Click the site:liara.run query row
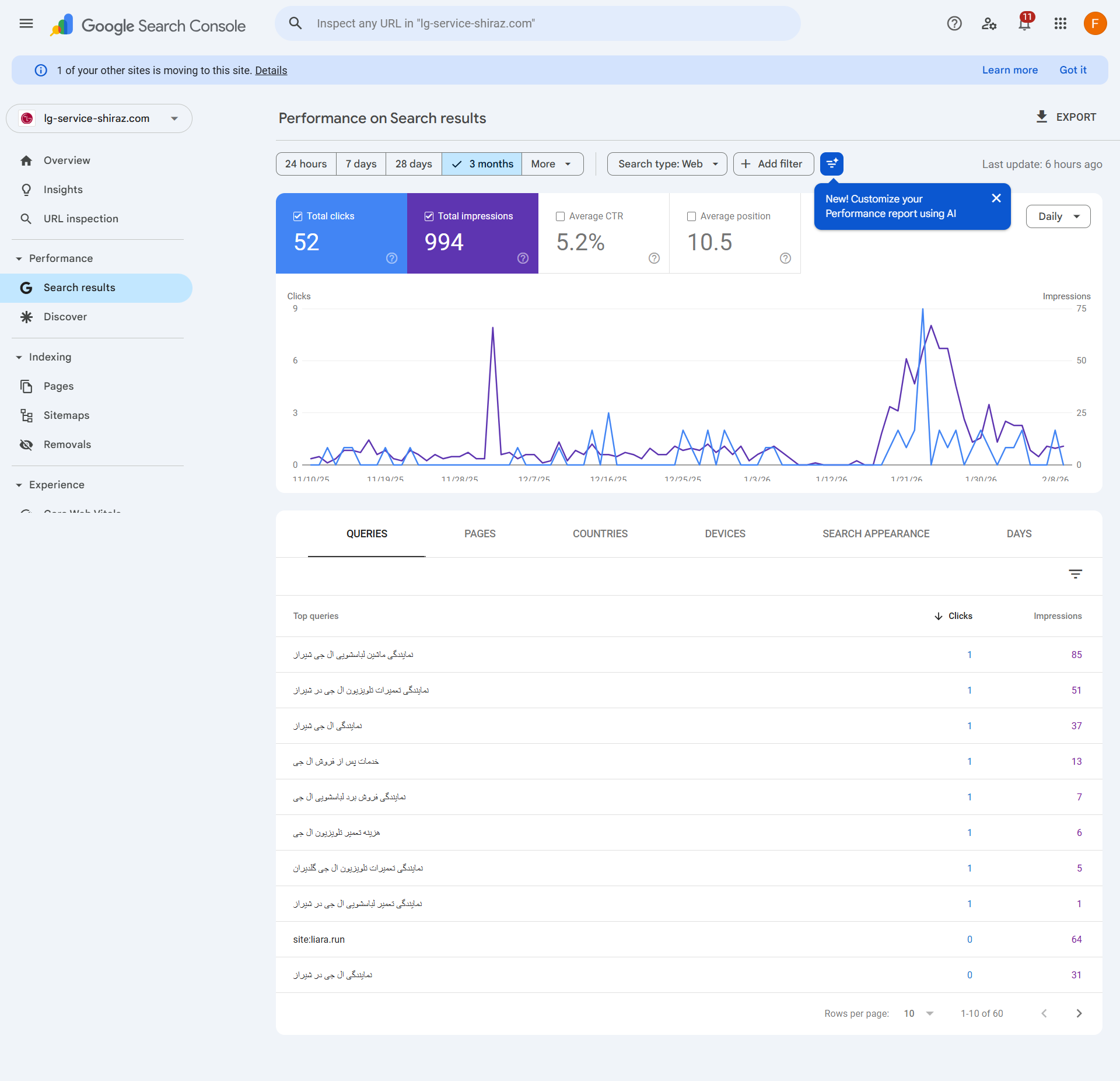This screenshot has width=1120, height=1081. 689,939
